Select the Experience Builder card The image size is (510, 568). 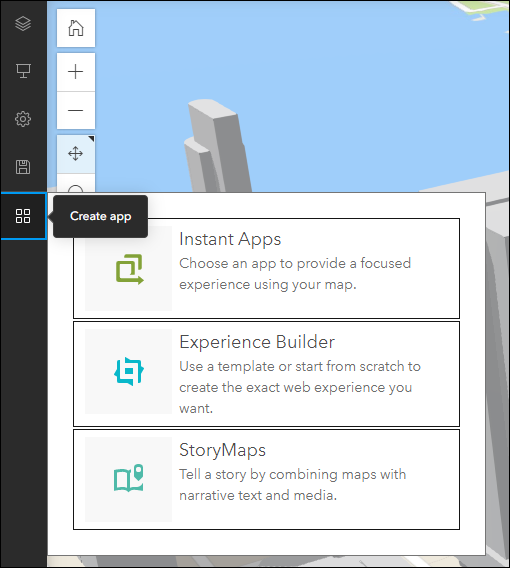pyautogui.click(x=266, y=374)
